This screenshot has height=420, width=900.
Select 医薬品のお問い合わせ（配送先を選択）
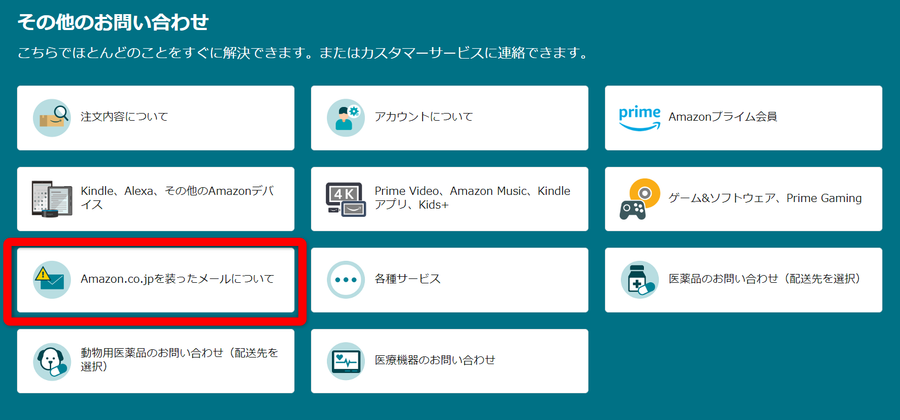coord(743,280)
